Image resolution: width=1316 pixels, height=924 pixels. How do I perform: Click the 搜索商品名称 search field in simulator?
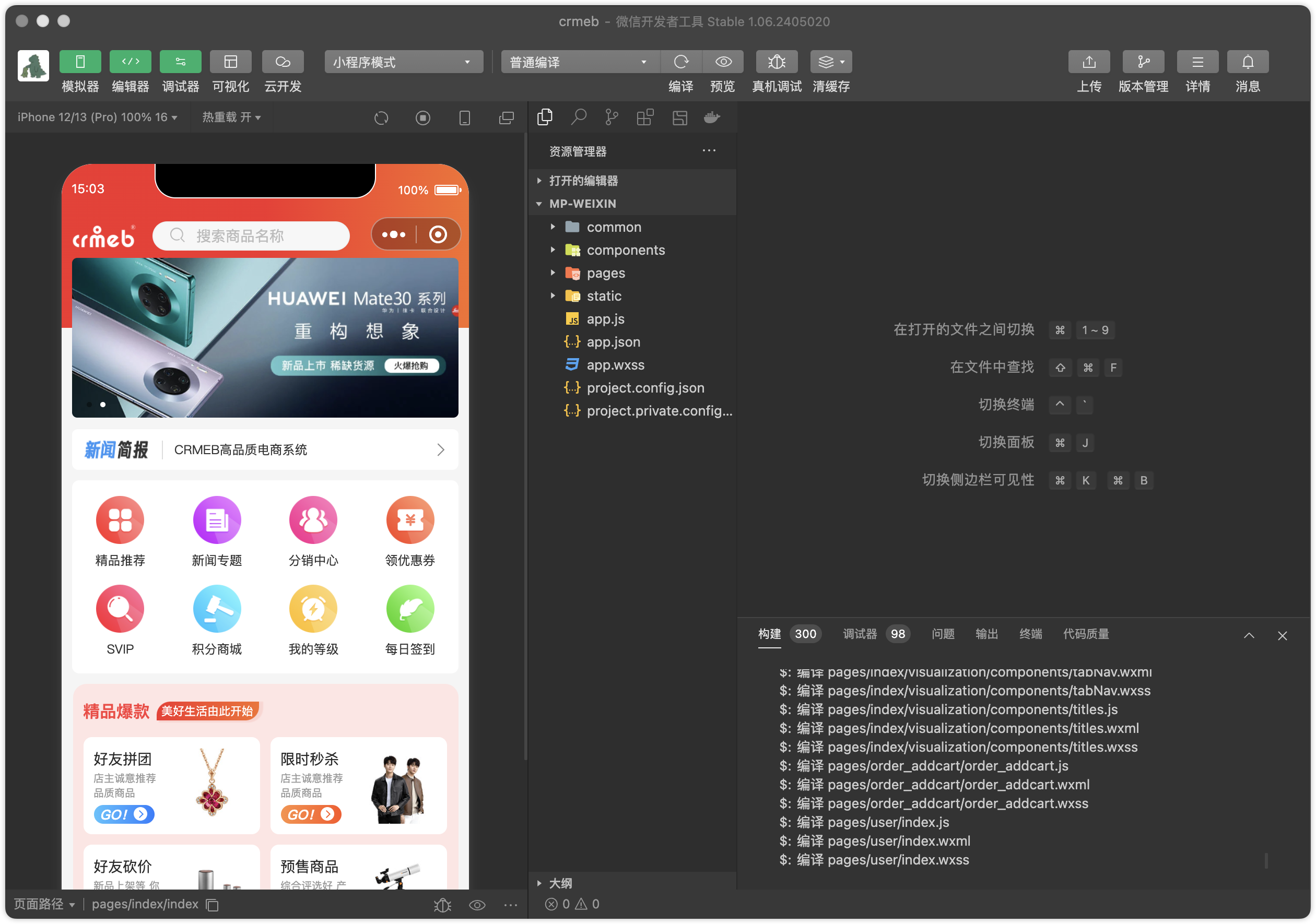point(251,236)
